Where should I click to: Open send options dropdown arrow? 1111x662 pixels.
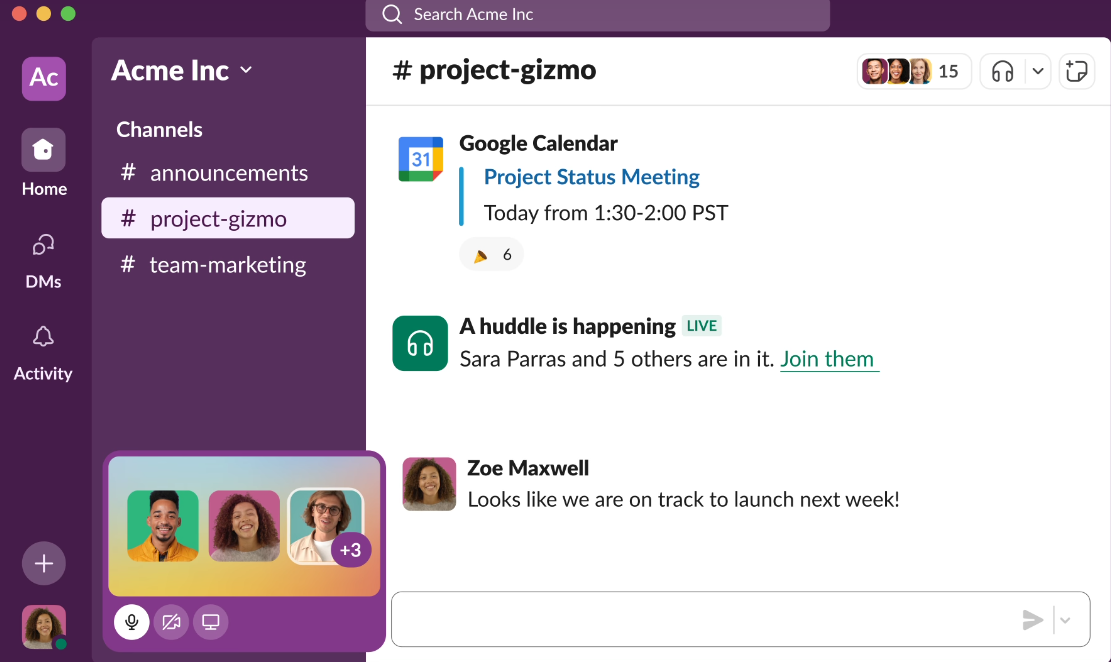[x=1065, y=620]
